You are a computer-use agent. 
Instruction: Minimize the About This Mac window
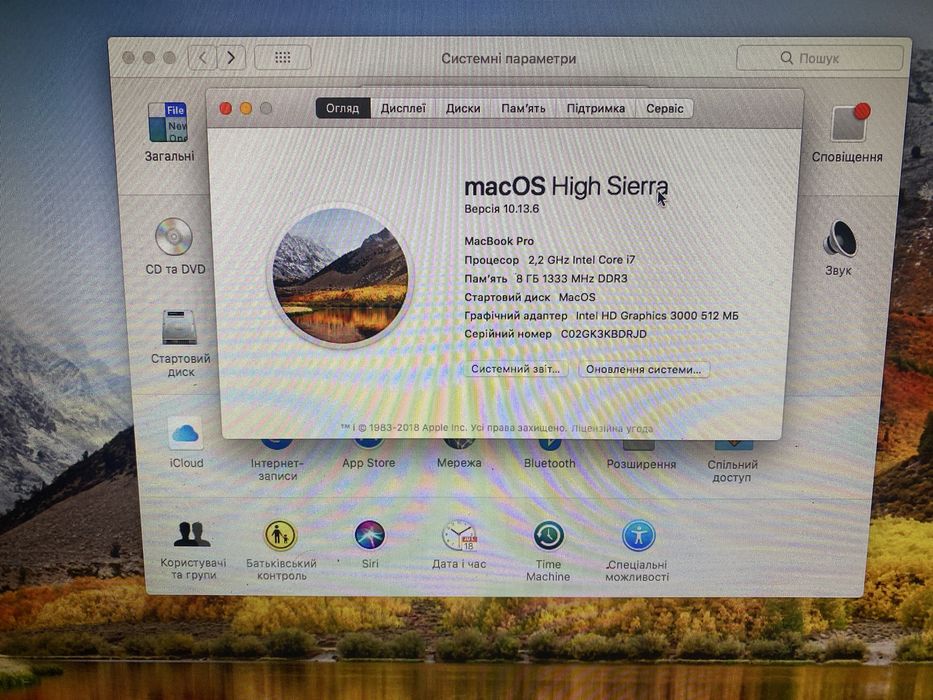click(x=246, y=108)
